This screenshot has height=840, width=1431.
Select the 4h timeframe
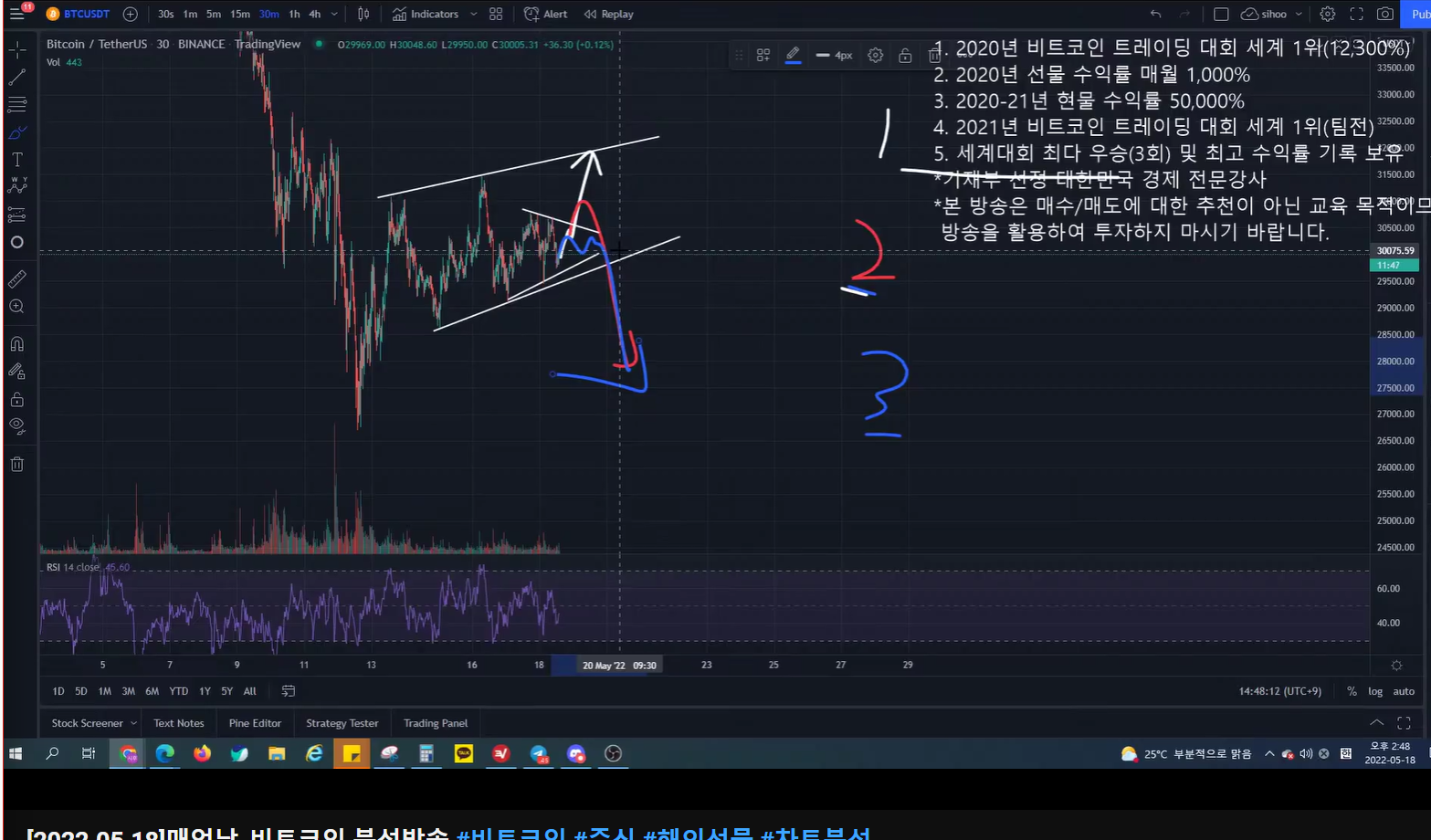[314, 14]
